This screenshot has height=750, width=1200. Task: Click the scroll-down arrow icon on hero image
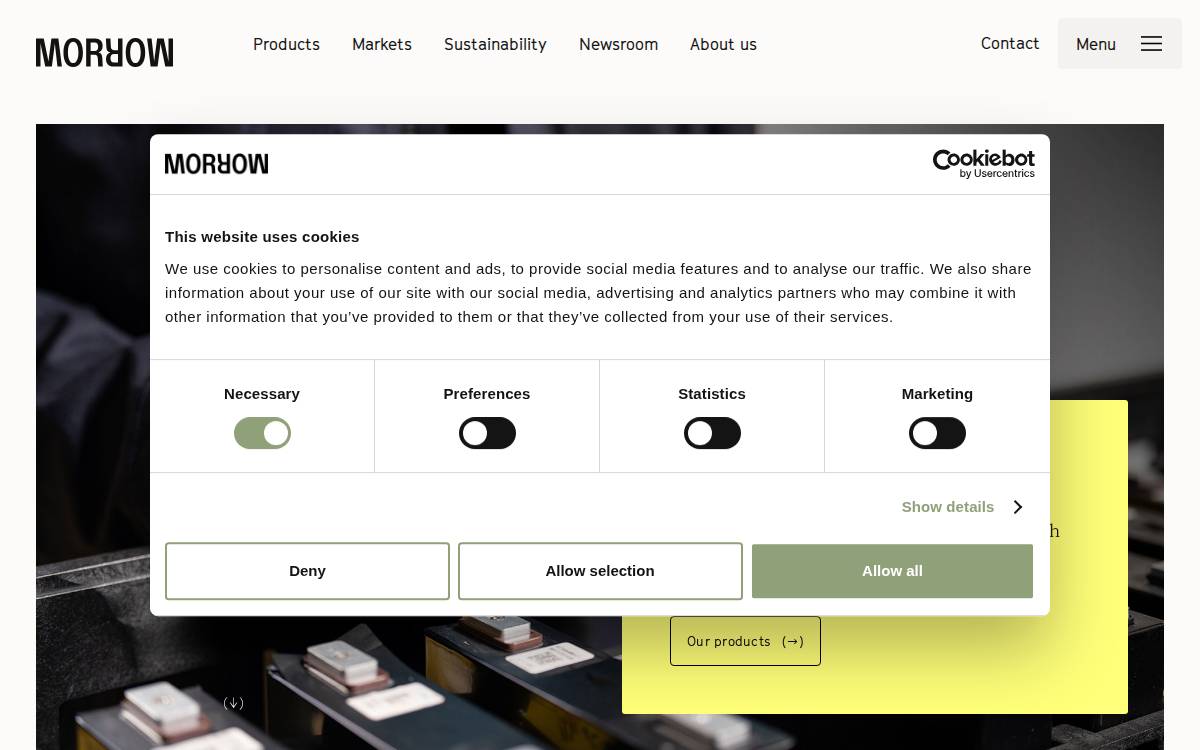pyautogui.click(x=233, y=703)
